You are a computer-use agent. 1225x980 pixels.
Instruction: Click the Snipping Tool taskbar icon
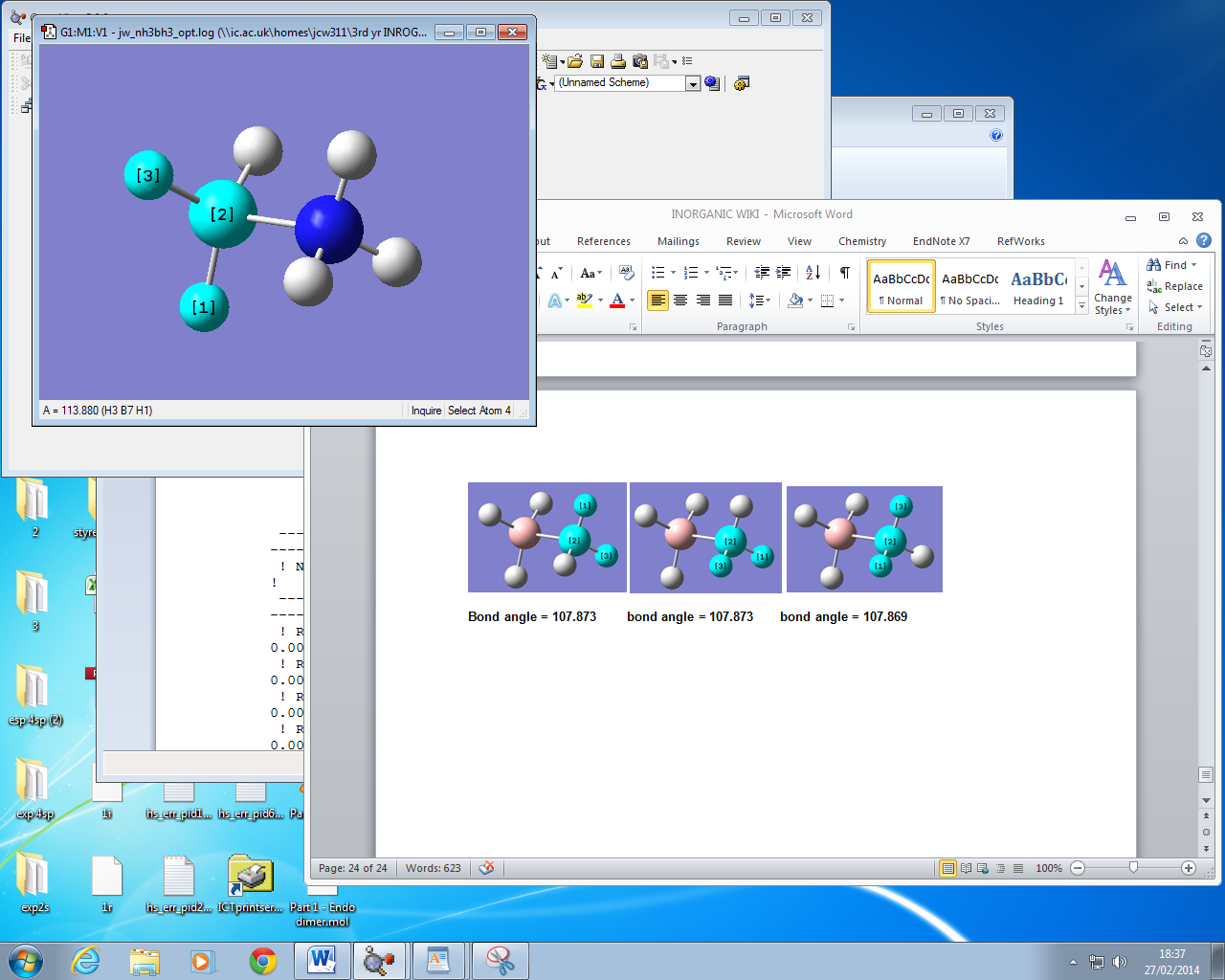tap(501, 960)
